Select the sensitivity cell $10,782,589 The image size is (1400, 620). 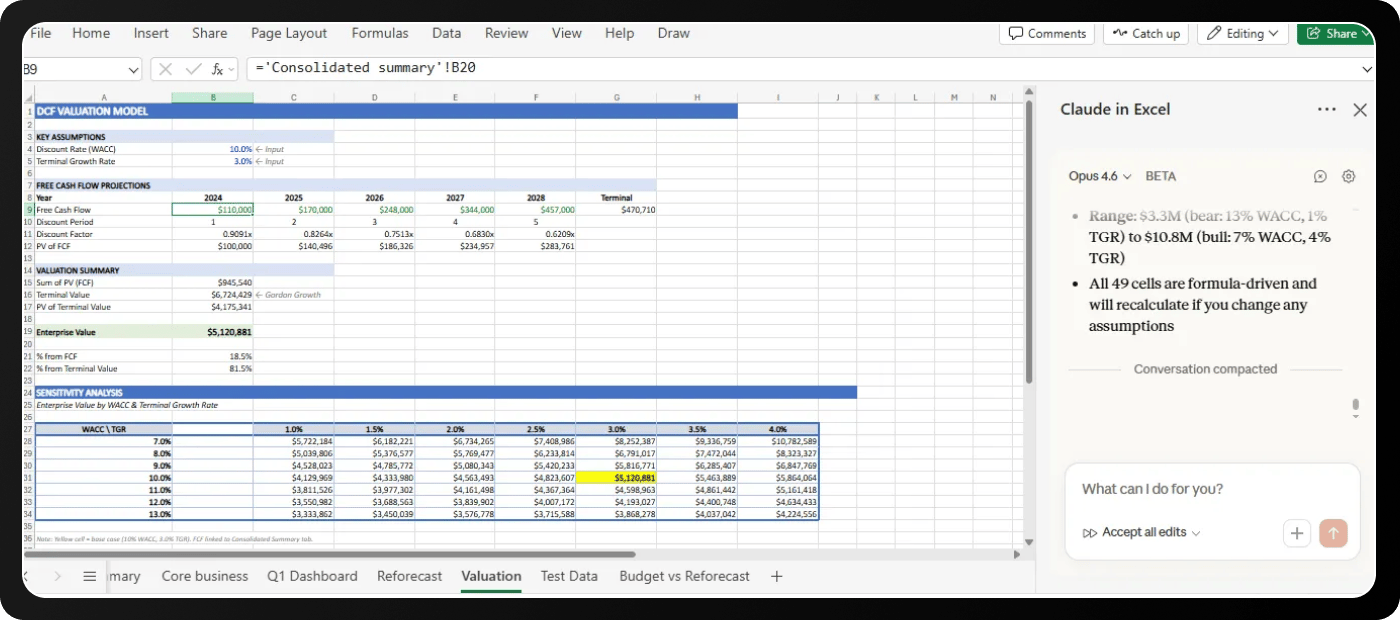coord(778,441)
